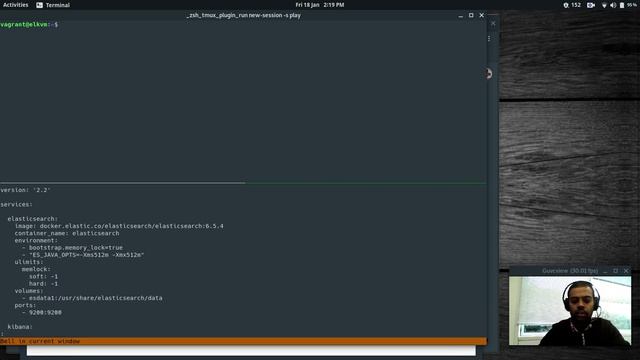Click the elasticsearch: service key
The image size is (640, 360).
[x=33, y=219]
